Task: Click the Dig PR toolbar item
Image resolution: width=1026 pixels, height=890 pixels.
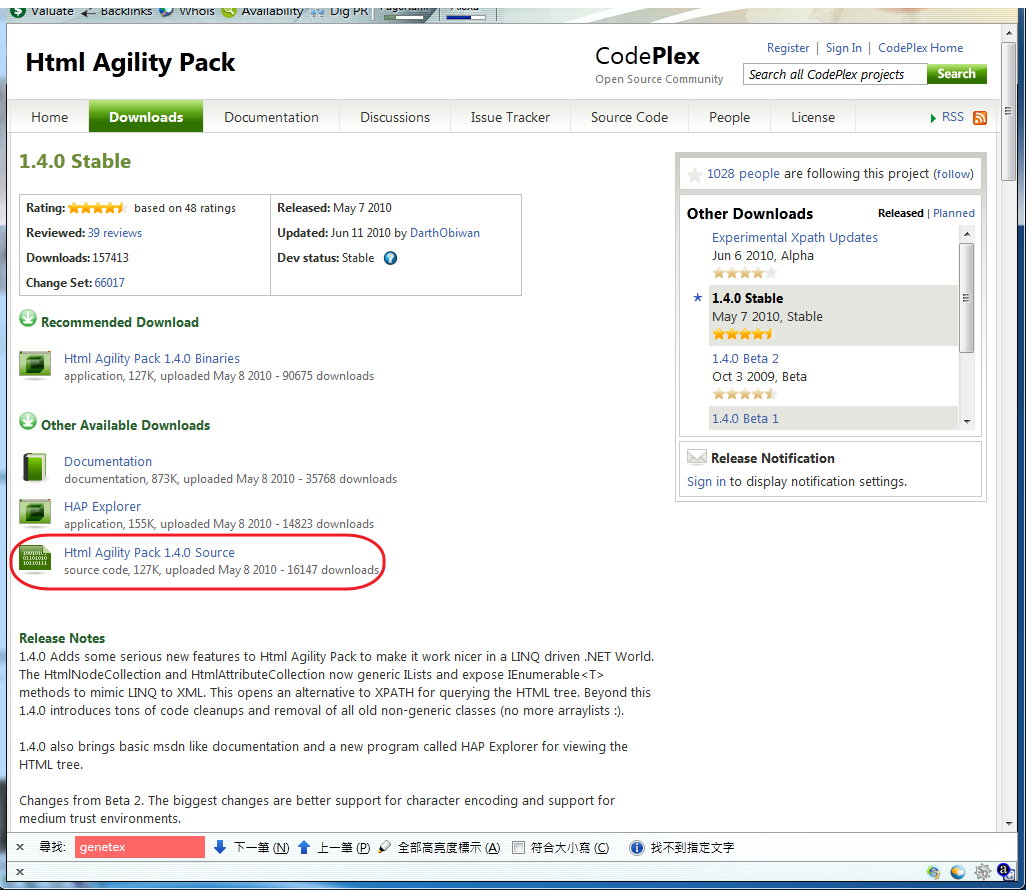Action: point(341,11)
